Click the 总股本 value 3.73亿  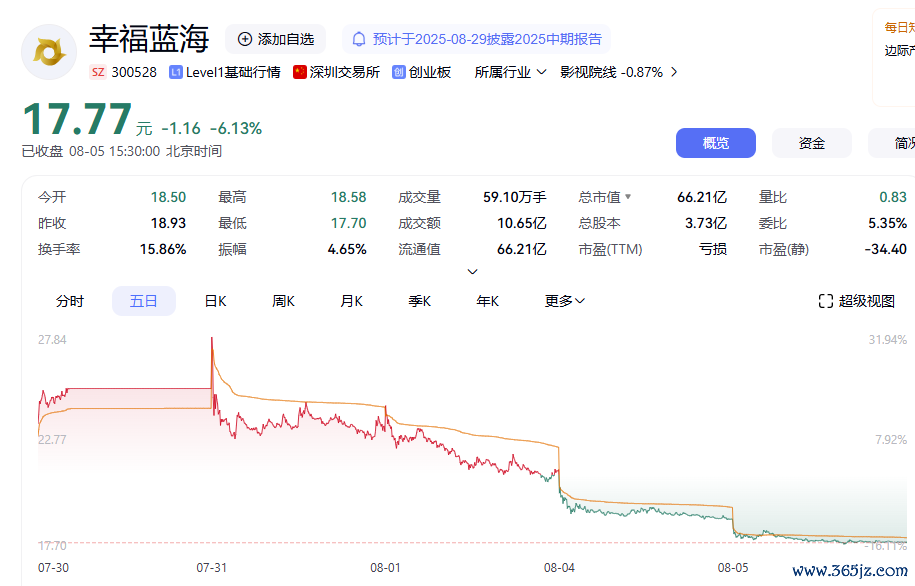(706, 224)
